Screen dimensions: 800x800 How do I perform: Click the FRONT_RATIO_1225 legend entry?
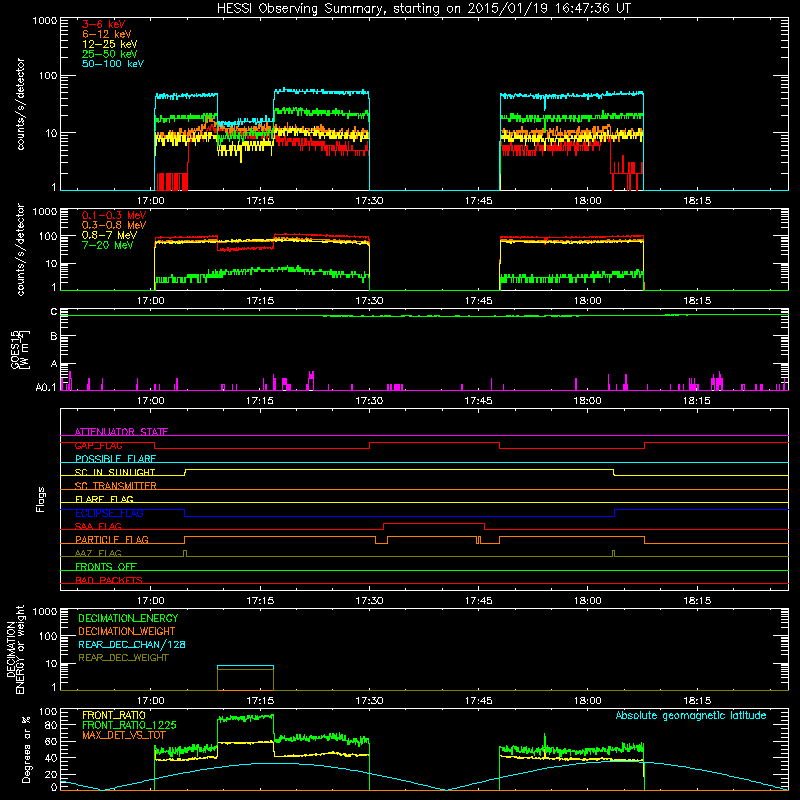coord(129,725)
